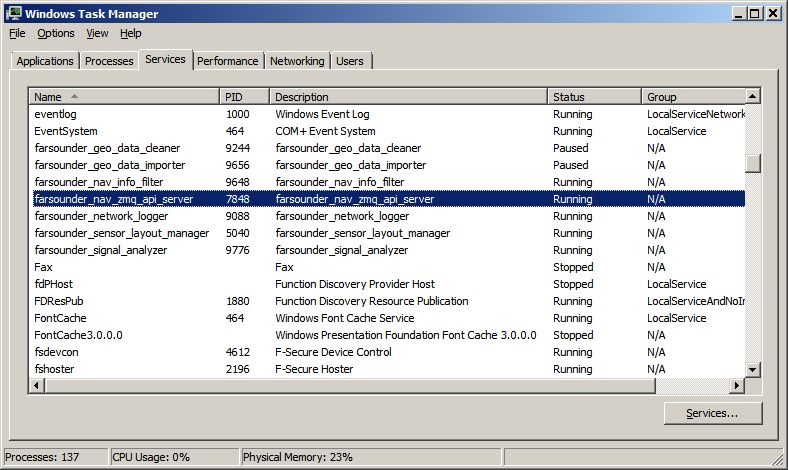
Task: Switch to the Performance tab
Action: coord(228,61)
